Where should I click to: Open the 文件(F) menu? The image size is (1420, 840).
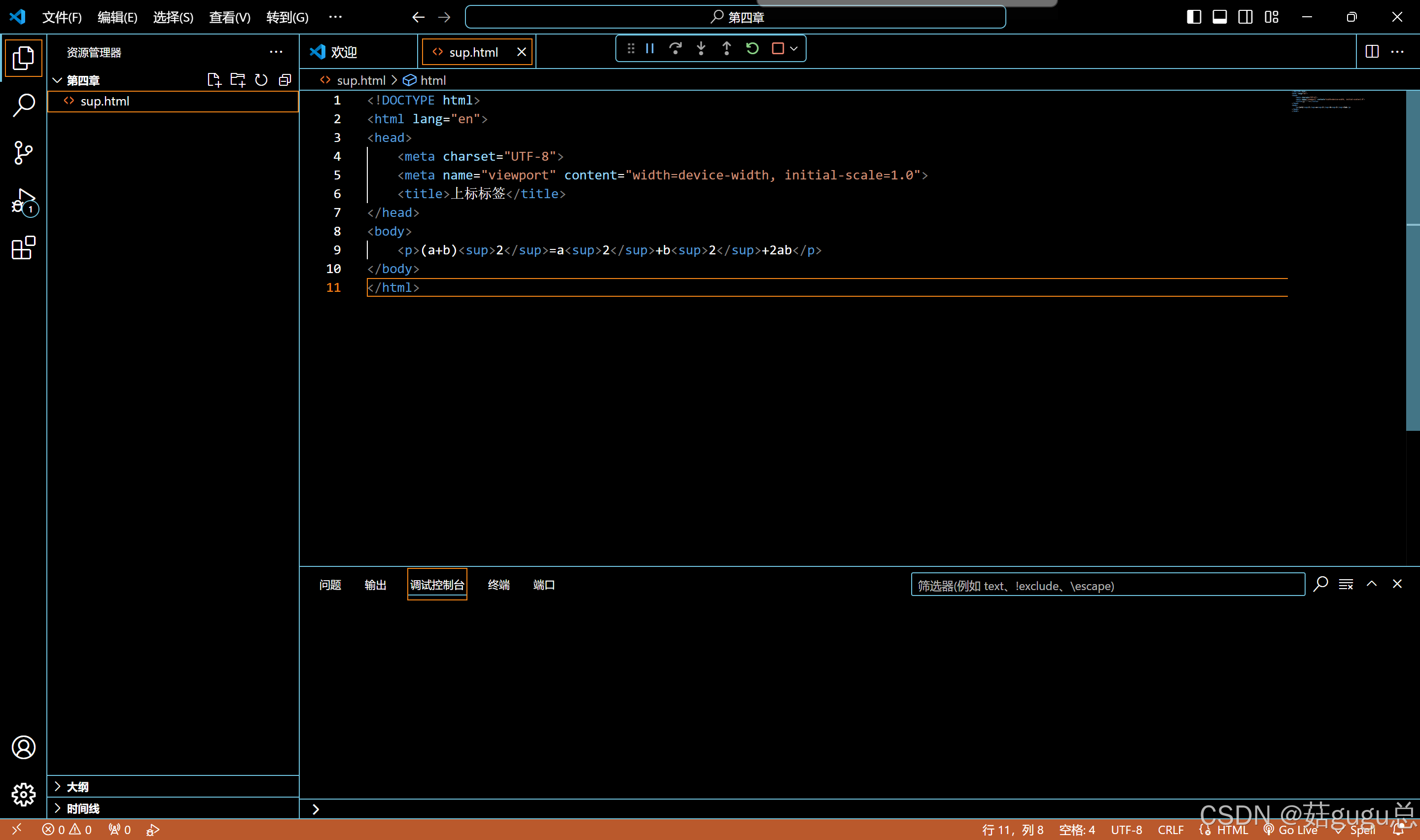point(62,18)
